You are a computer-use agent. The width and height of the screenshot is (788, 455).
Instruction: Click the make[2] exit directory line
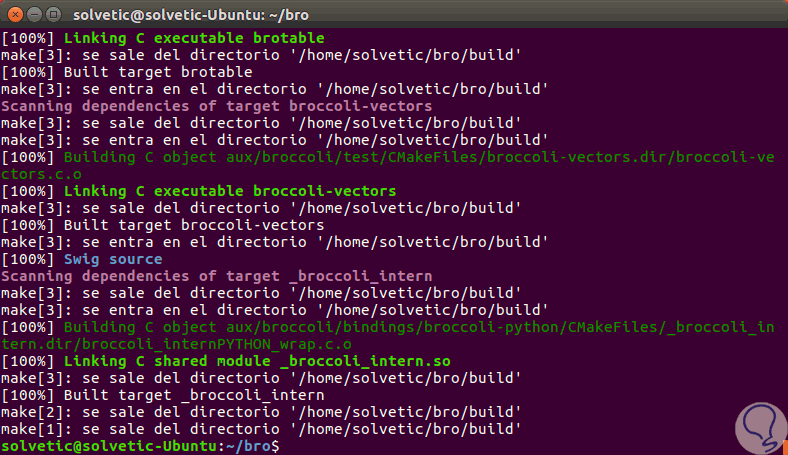click(x=262, y=412)
